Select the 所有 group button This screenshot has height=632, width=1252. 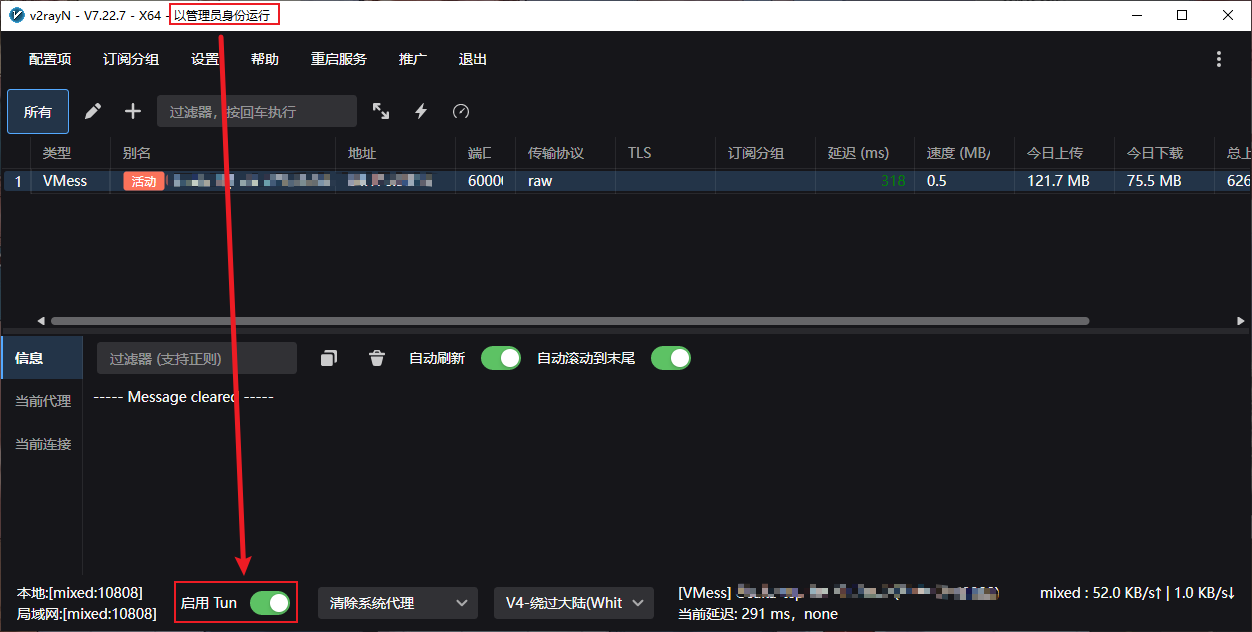pyautogui.click(x=38, y=111)
